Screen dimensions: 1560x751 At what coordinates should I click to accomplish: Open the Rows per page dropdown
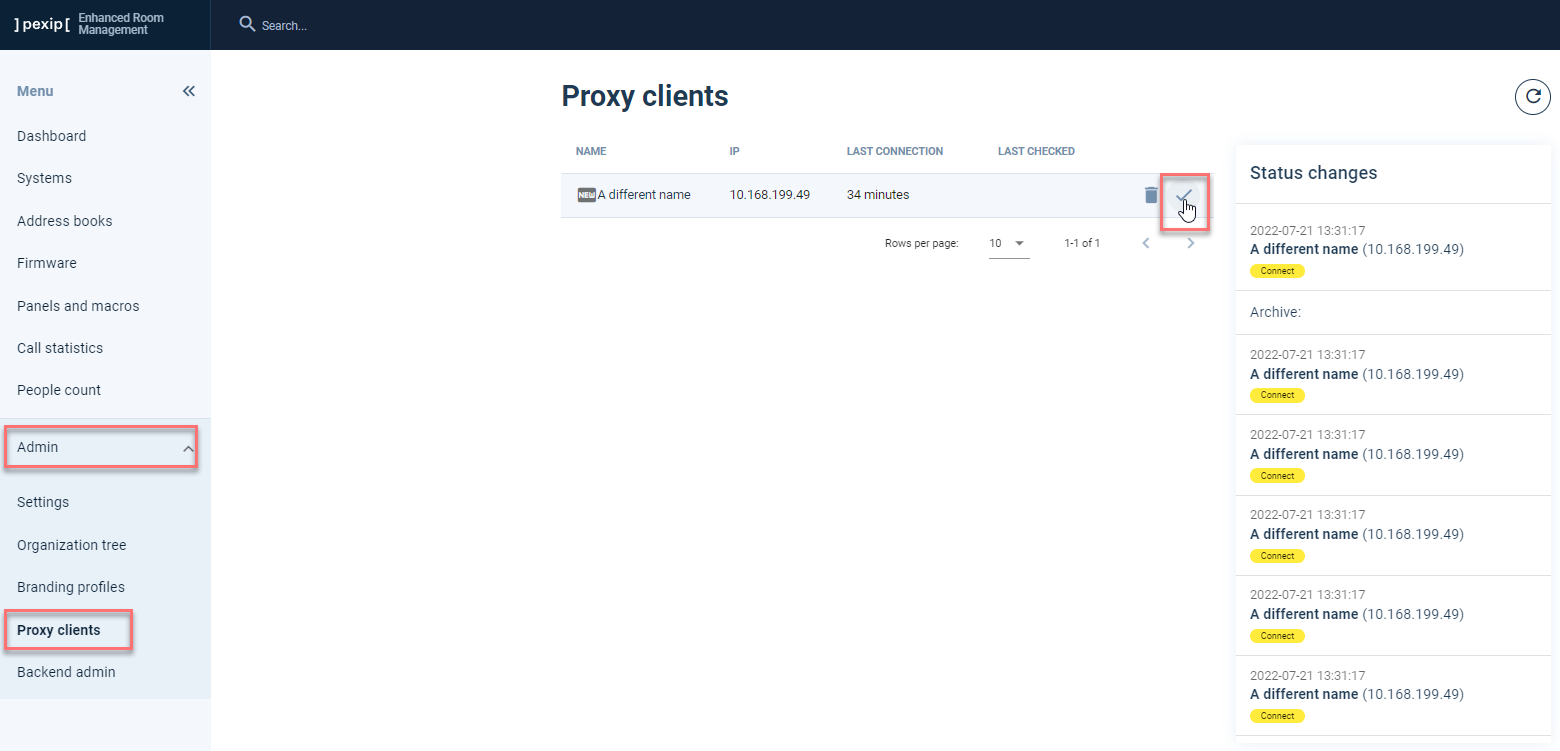click(x=1008, y=242)
